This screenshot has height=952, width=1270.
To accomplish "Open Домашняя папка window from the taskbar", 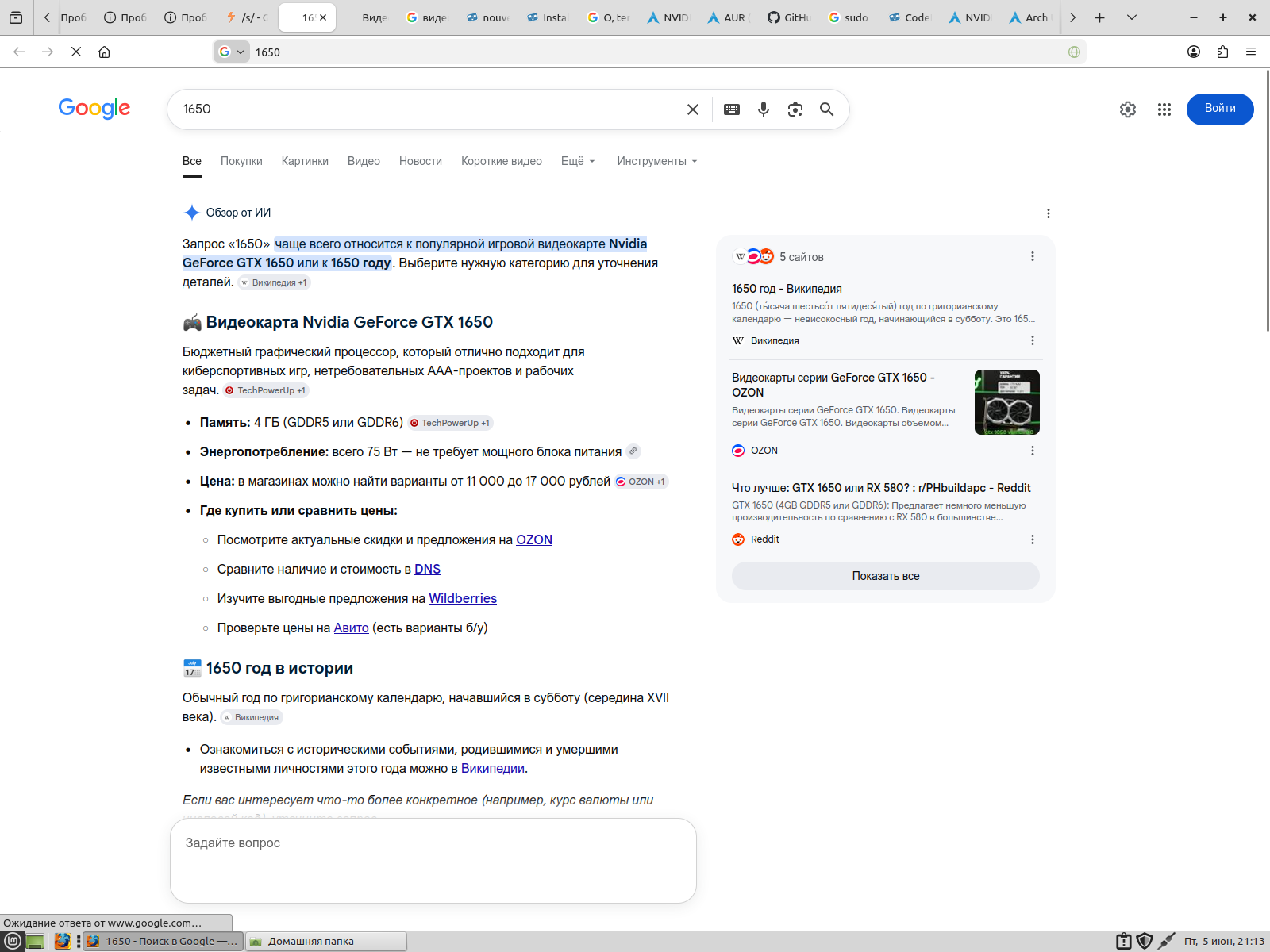I will [x=326, y=942].
